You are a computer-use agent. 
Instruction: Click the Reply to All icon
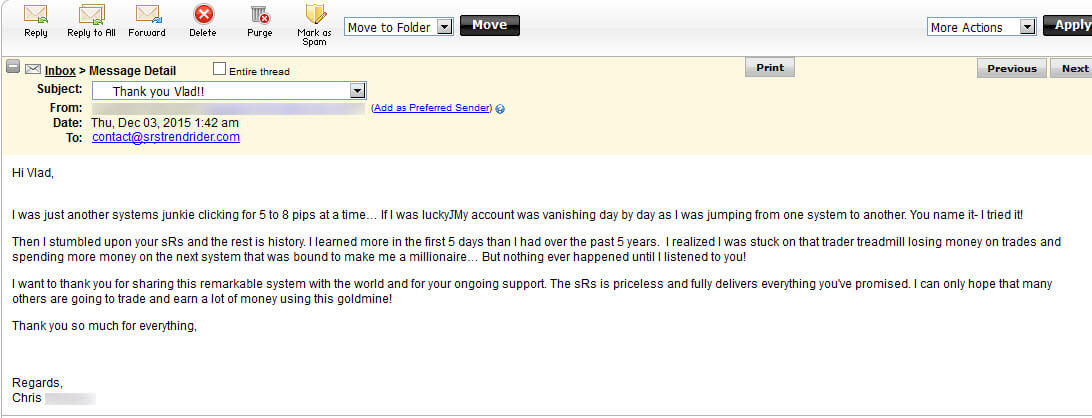coord(91,15)
